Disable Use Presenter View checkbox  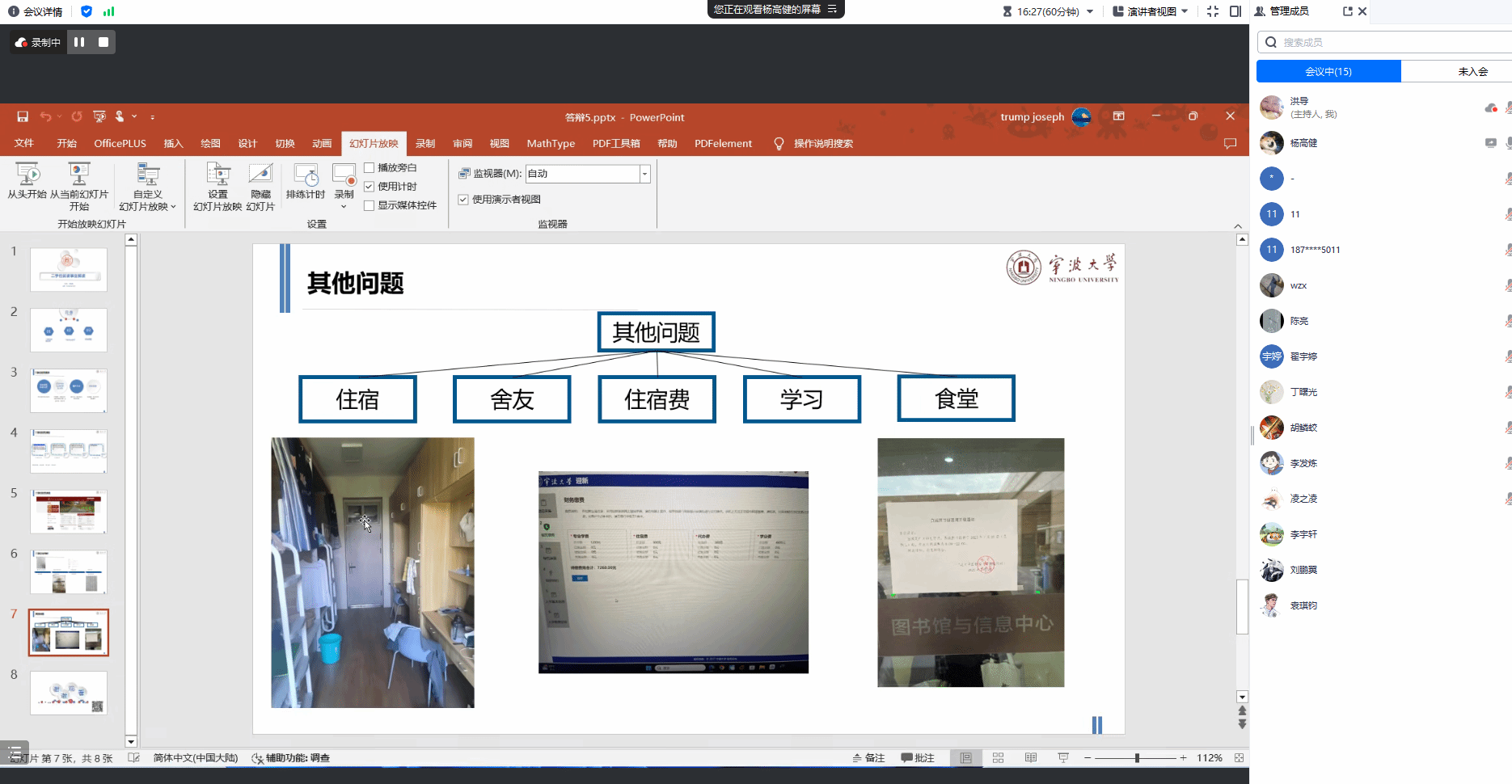tap(463, 200)
